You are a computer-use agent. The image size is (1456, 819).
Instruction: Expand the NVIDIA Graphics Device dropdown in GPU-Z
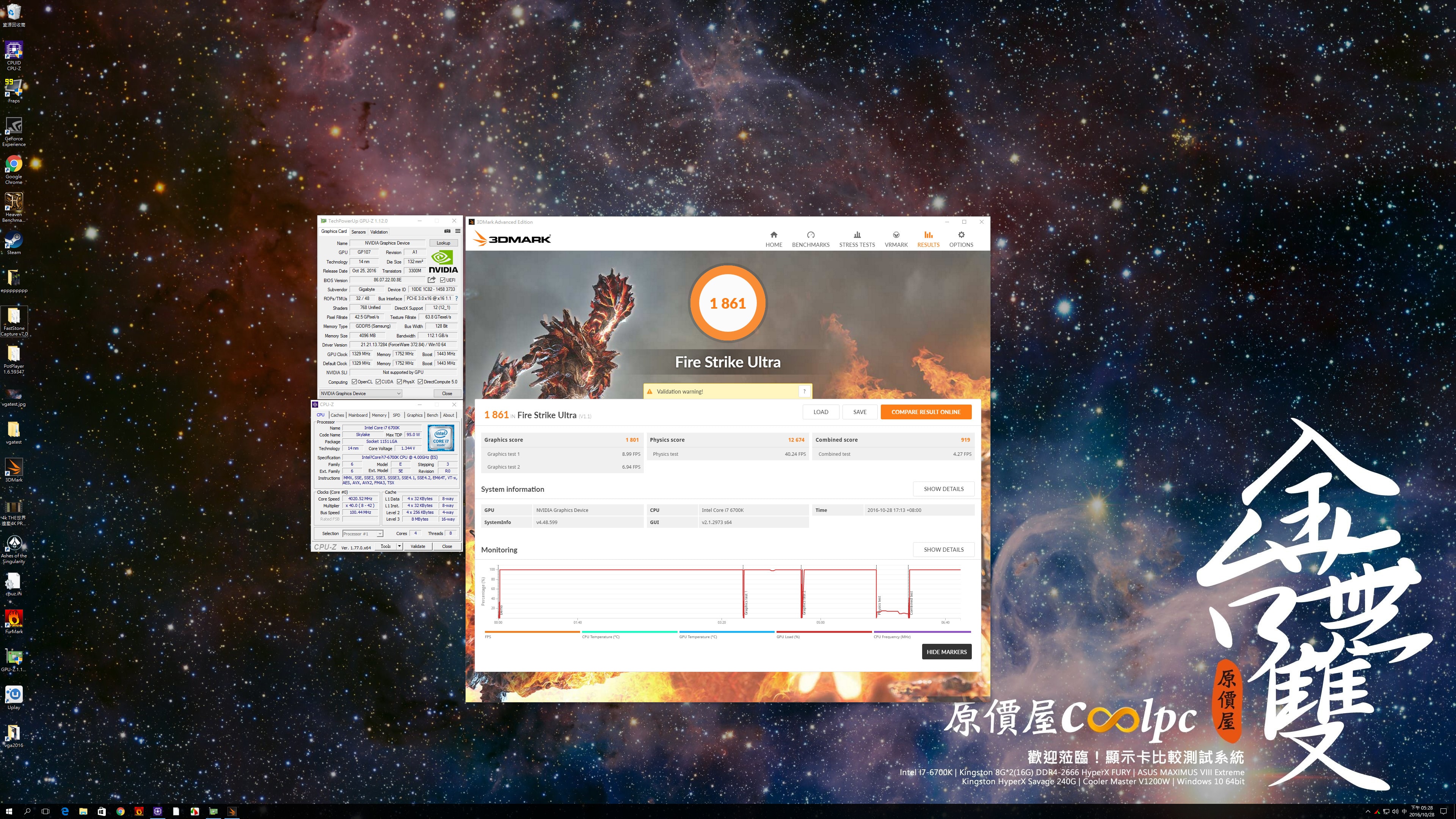tap(361, 394)
